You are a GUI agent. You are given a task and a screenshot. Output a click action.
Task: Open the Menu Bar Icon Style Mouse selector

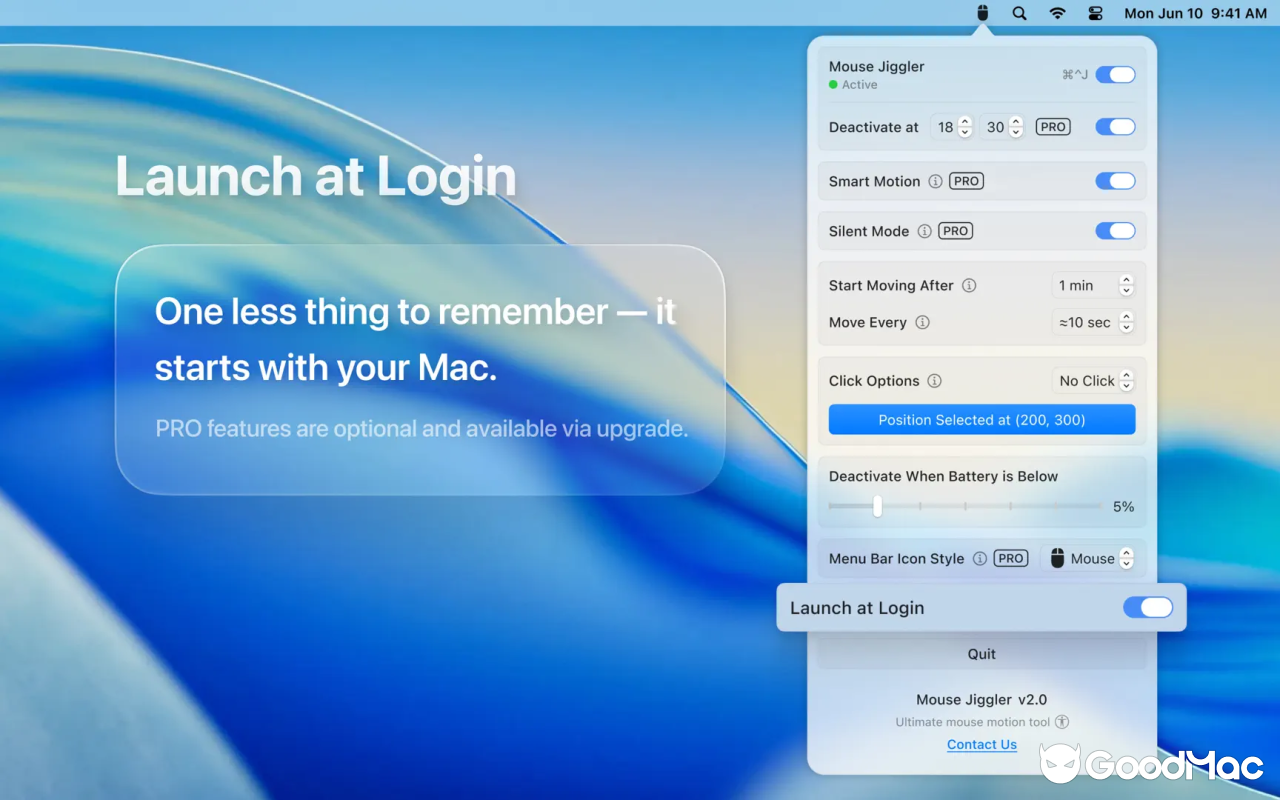click(1126, 558)
